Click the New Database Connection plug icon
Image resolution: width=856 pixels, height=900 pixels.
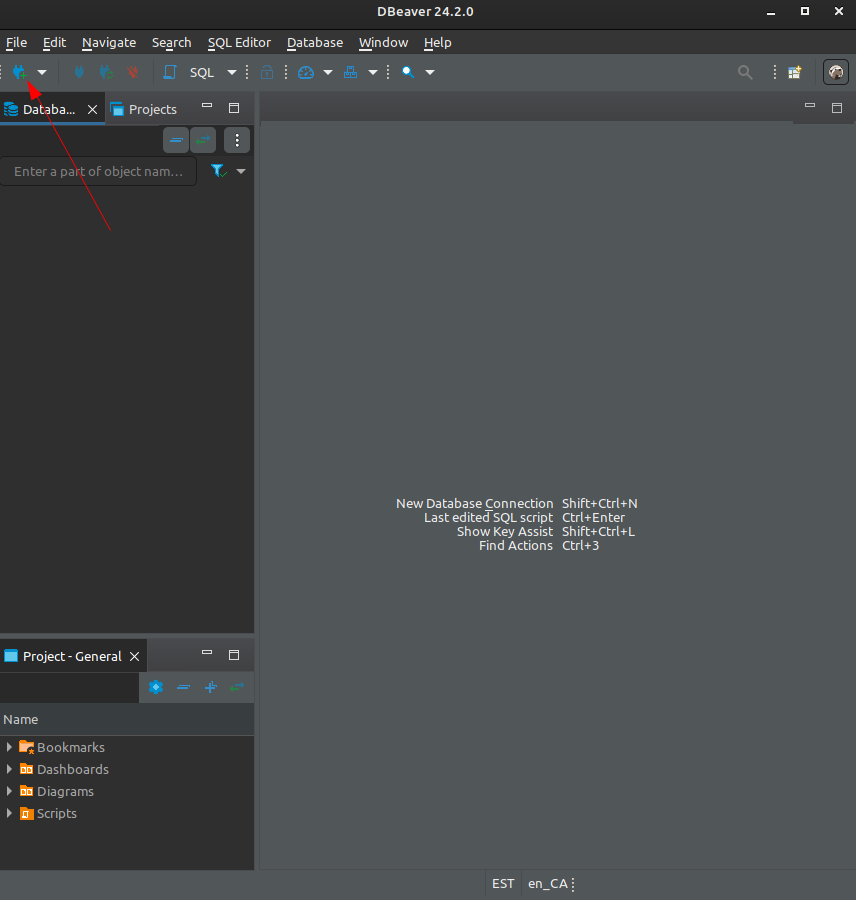point(20,72)
